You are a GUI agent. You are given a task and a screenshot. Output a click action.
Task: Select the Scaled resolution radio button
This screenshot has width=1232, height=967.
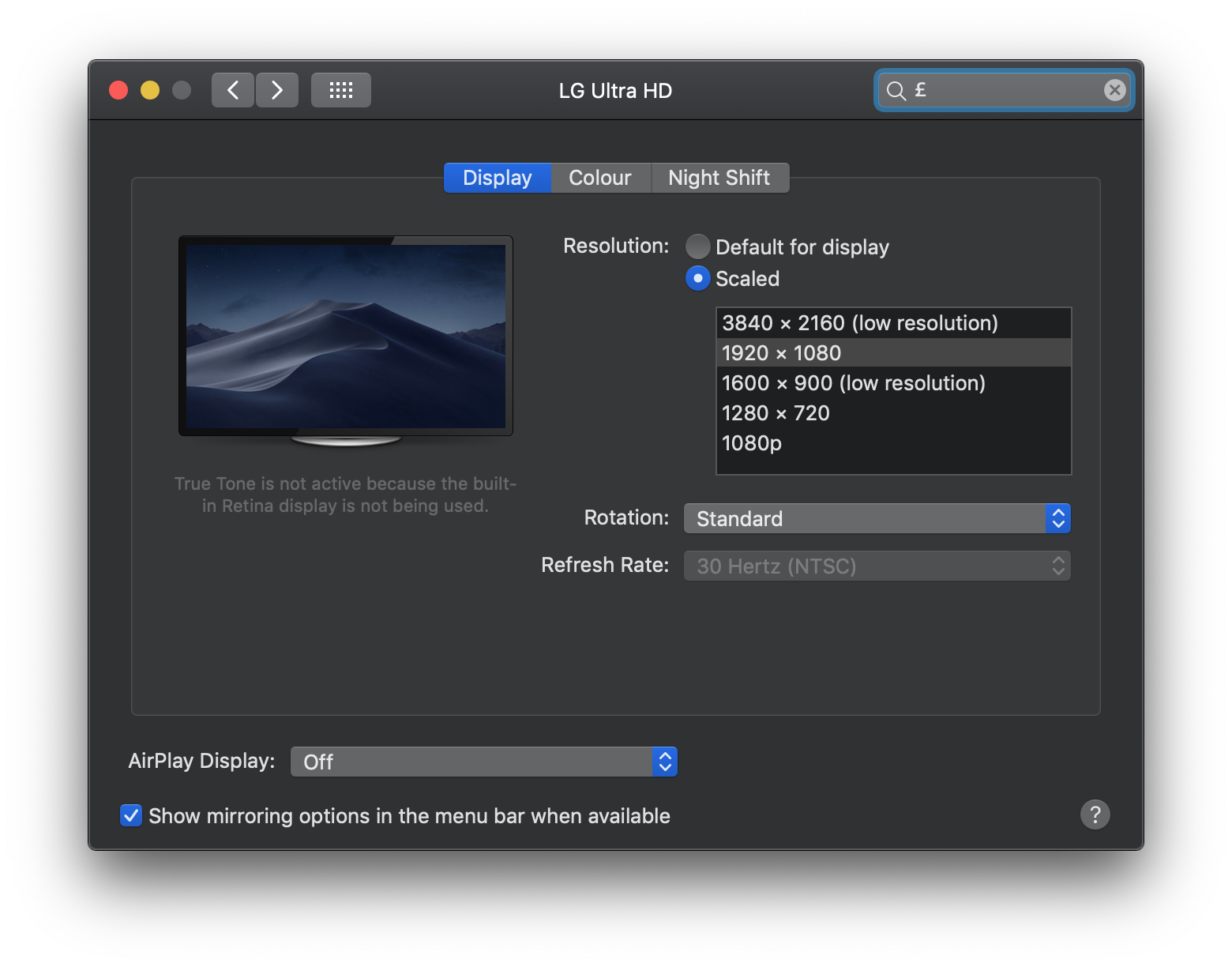click(698, 278)
